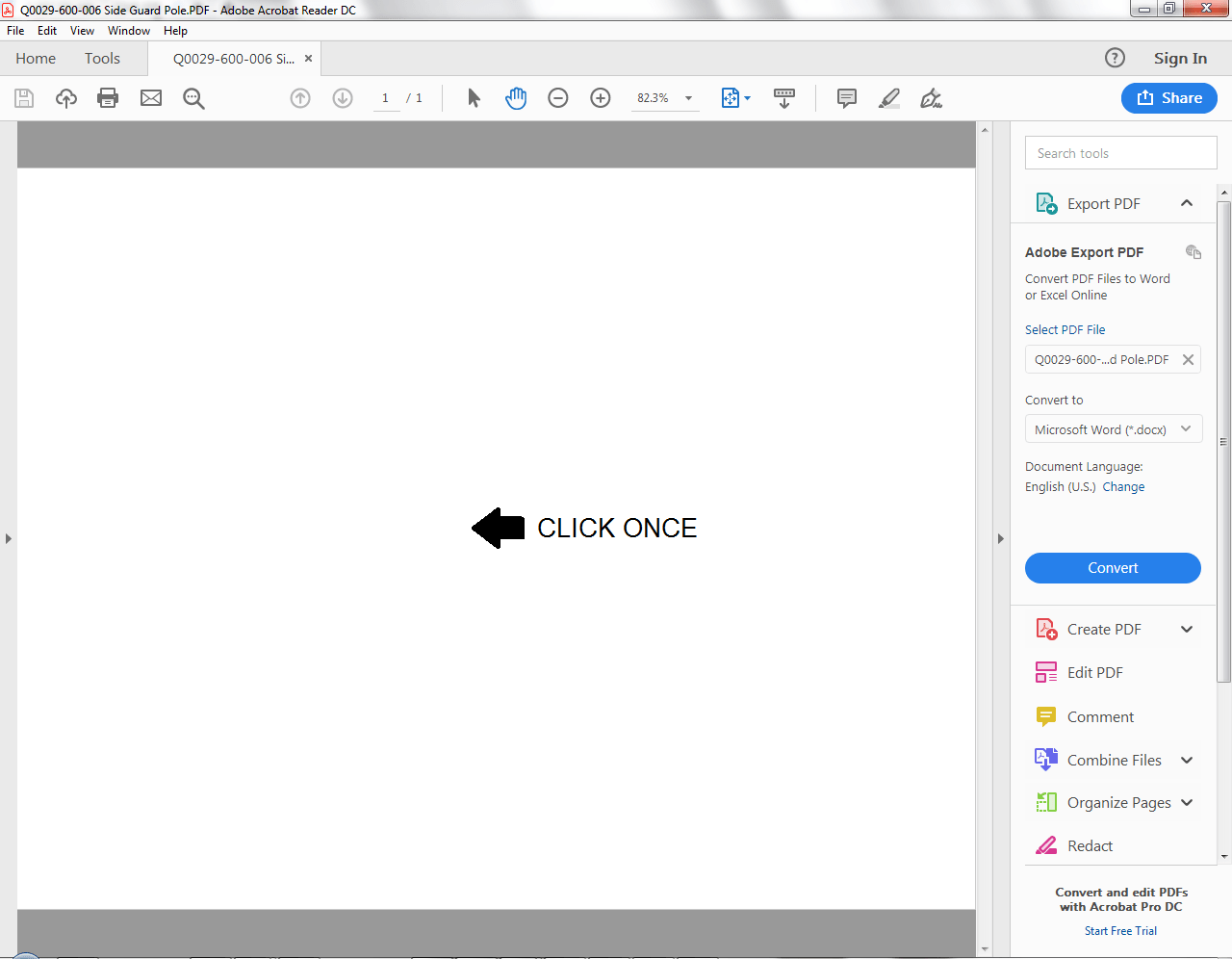Click the Create PDF tool icon
The height and width of the screenshot is (959, 1232).
[x=1046, y=629]
